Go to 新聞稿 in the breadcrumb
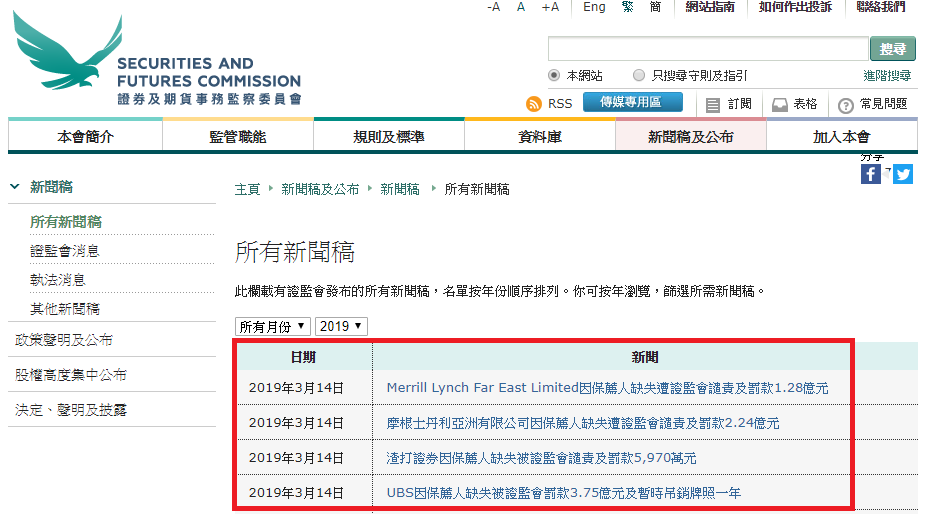This screenshot has width=933, height=514. (400, 189)
